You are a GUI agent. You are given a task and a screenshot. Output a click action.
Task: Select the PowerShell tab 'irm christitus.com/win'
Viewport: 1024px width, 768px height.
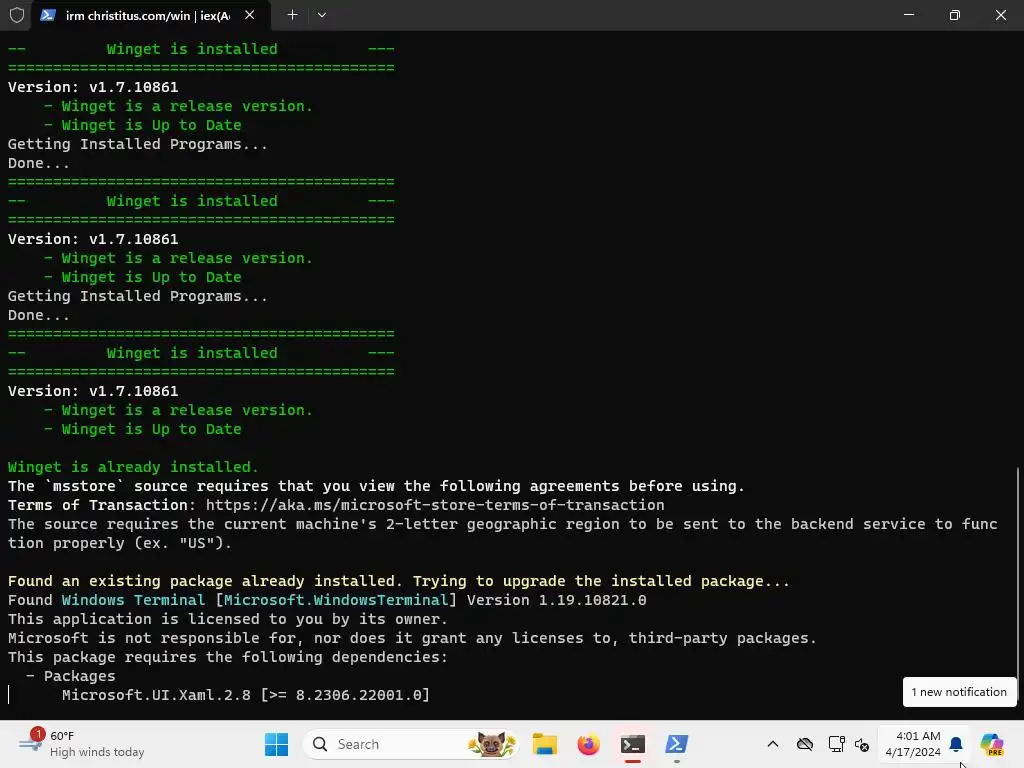pos(152,15)
